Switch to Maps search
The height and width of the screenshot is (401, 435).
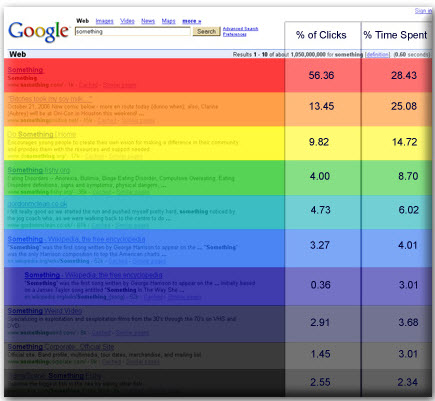[x=168, y=21]
